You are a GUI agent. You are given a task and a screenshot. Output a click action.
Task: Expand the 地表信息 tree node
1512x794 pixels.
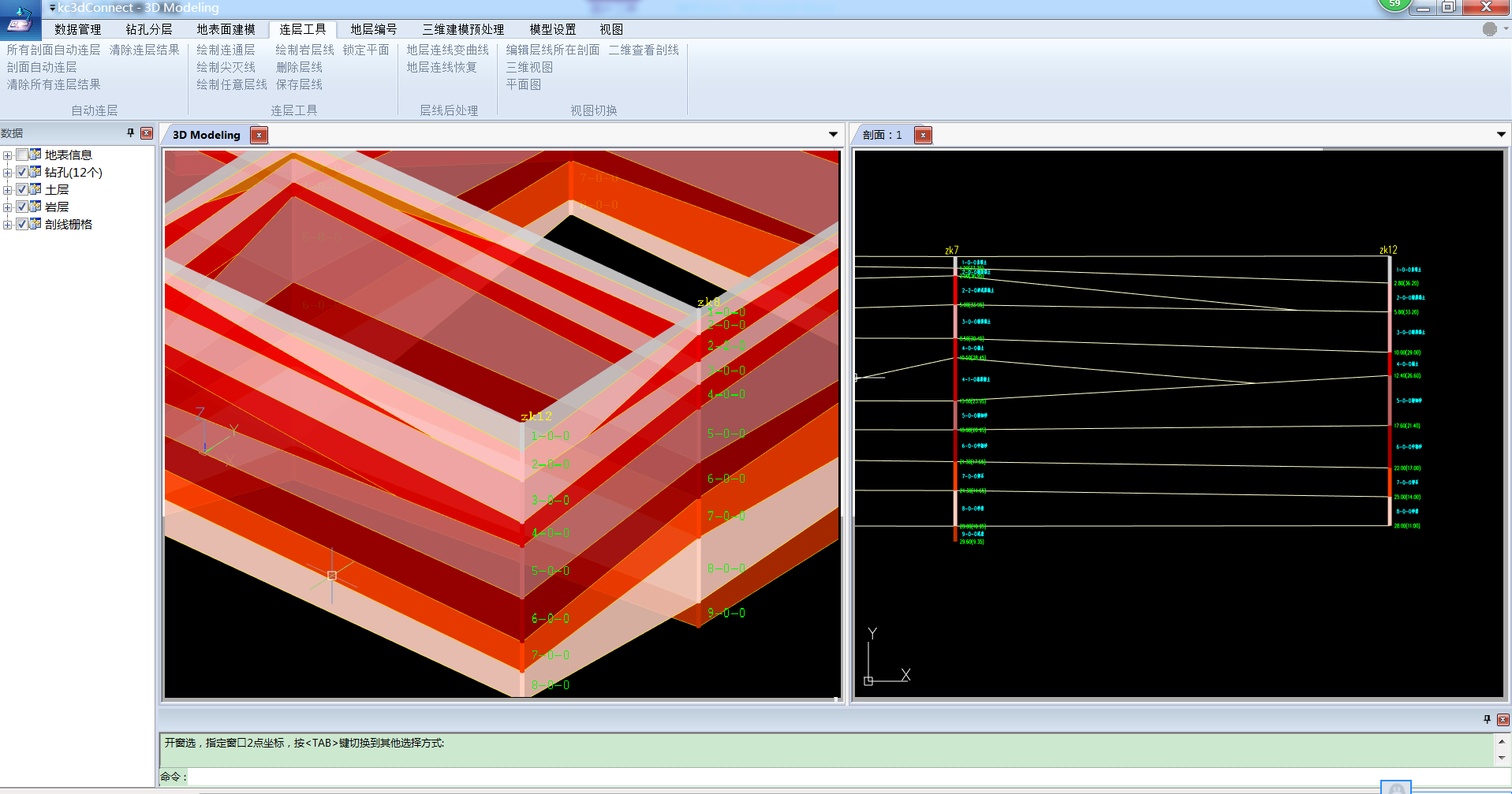(7, 155)
